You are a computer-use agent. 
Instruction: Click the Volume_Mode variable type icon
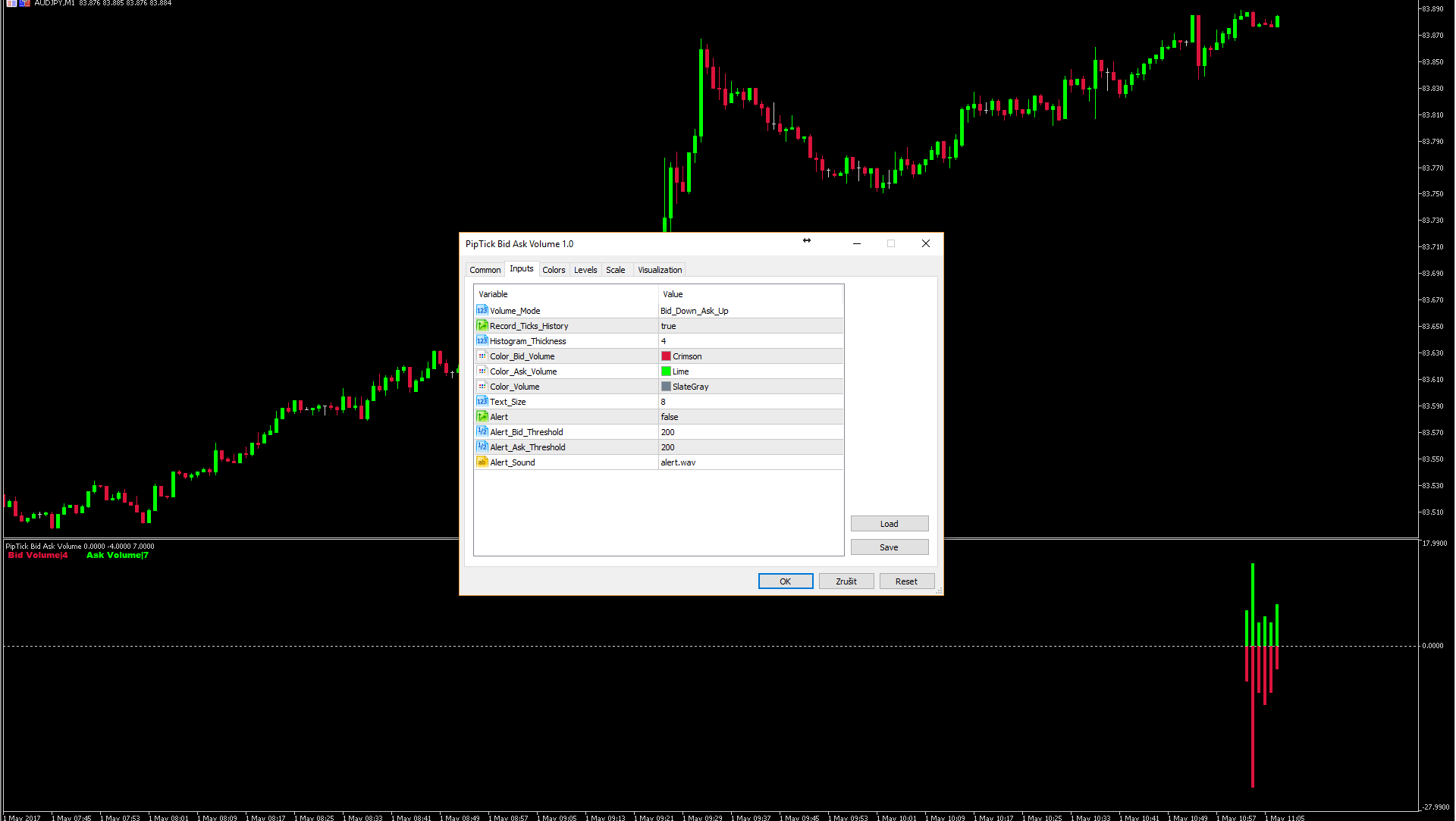[x=482, y=310]
